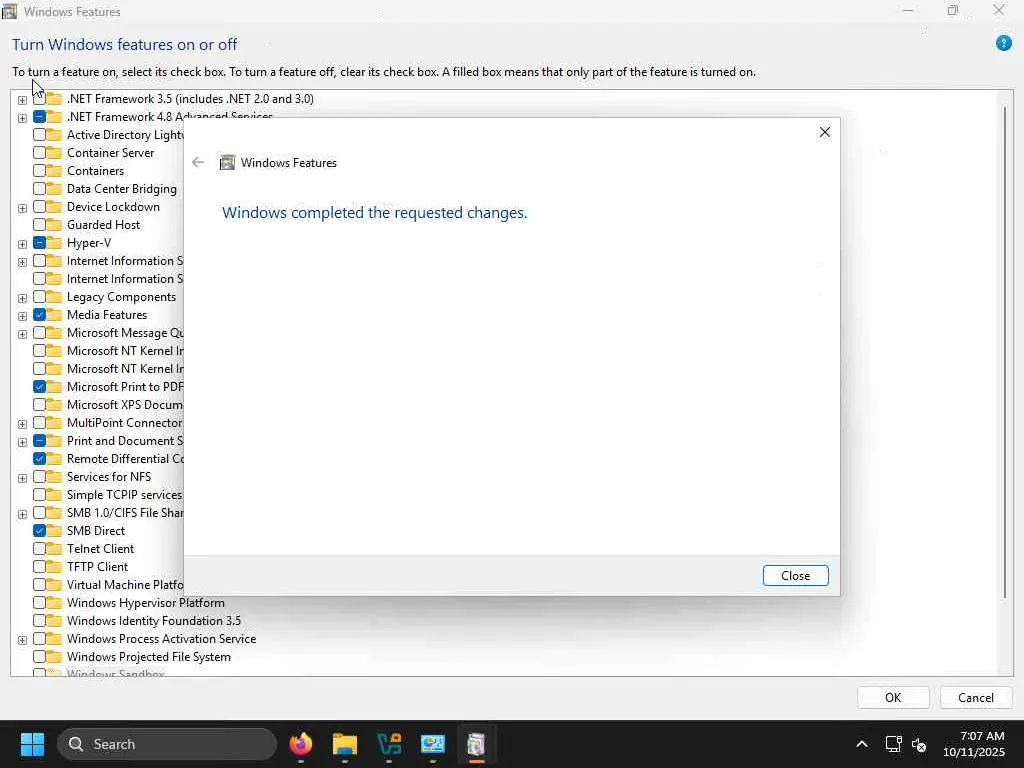This screenshot has height=768, width=1024.
Task: Enable the TFTP Client checkbox
Action: pyautogui.click(x=39, y=567)
